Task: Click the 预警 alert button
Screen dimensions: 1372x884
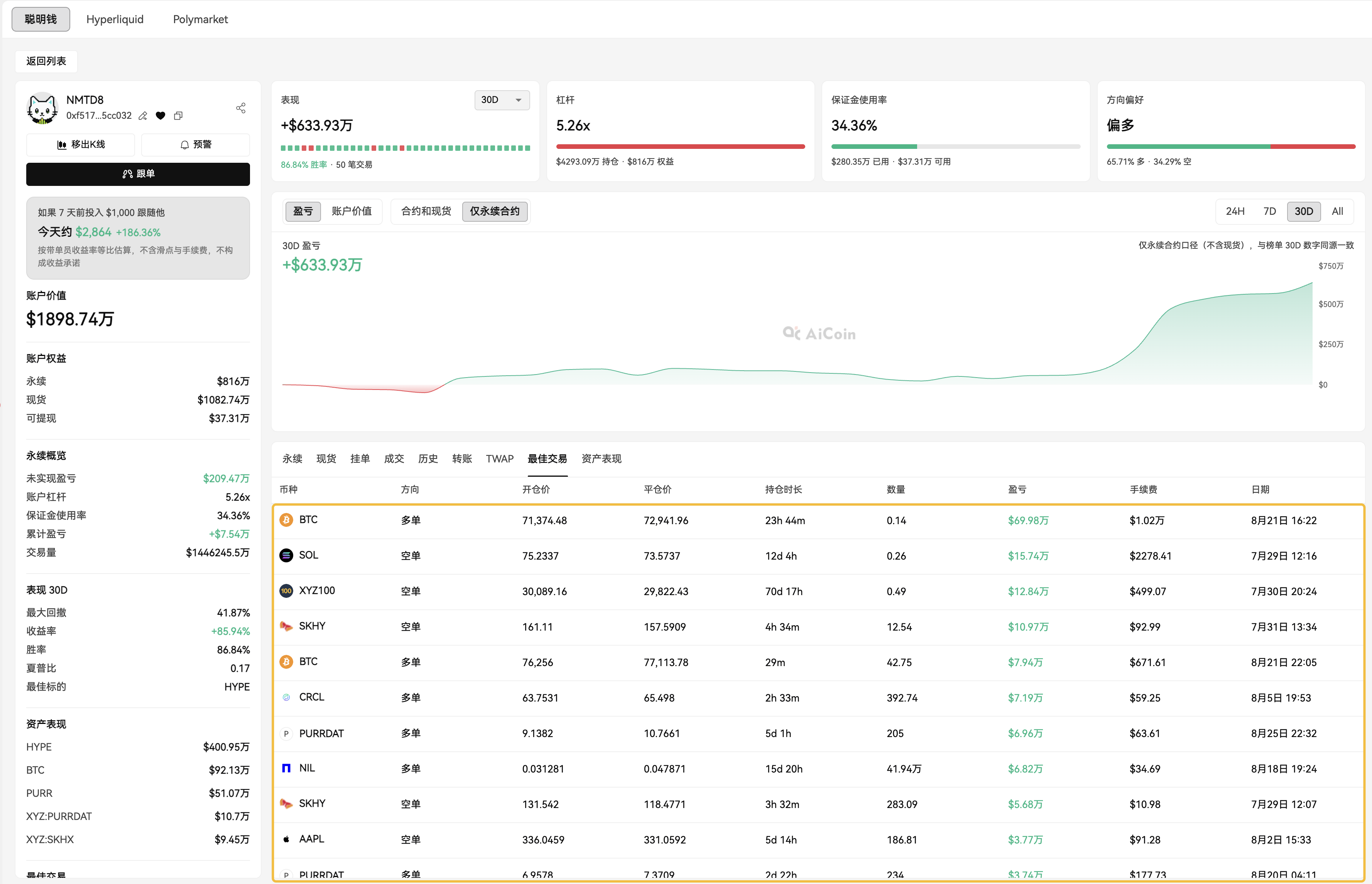Action: coord(196,145)
